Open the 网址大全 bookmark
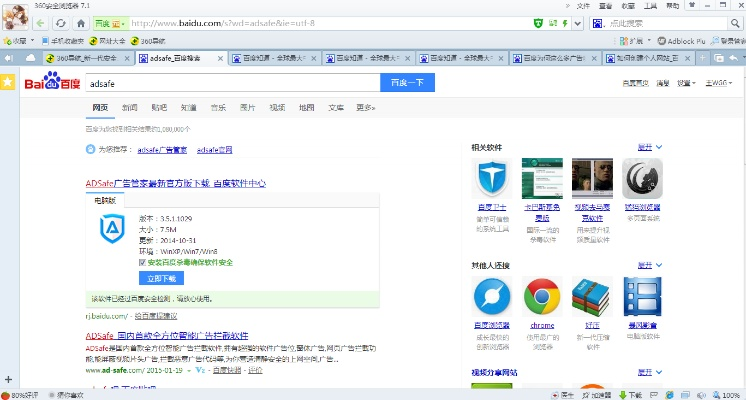The image size is (746, 400). [108, 41]
